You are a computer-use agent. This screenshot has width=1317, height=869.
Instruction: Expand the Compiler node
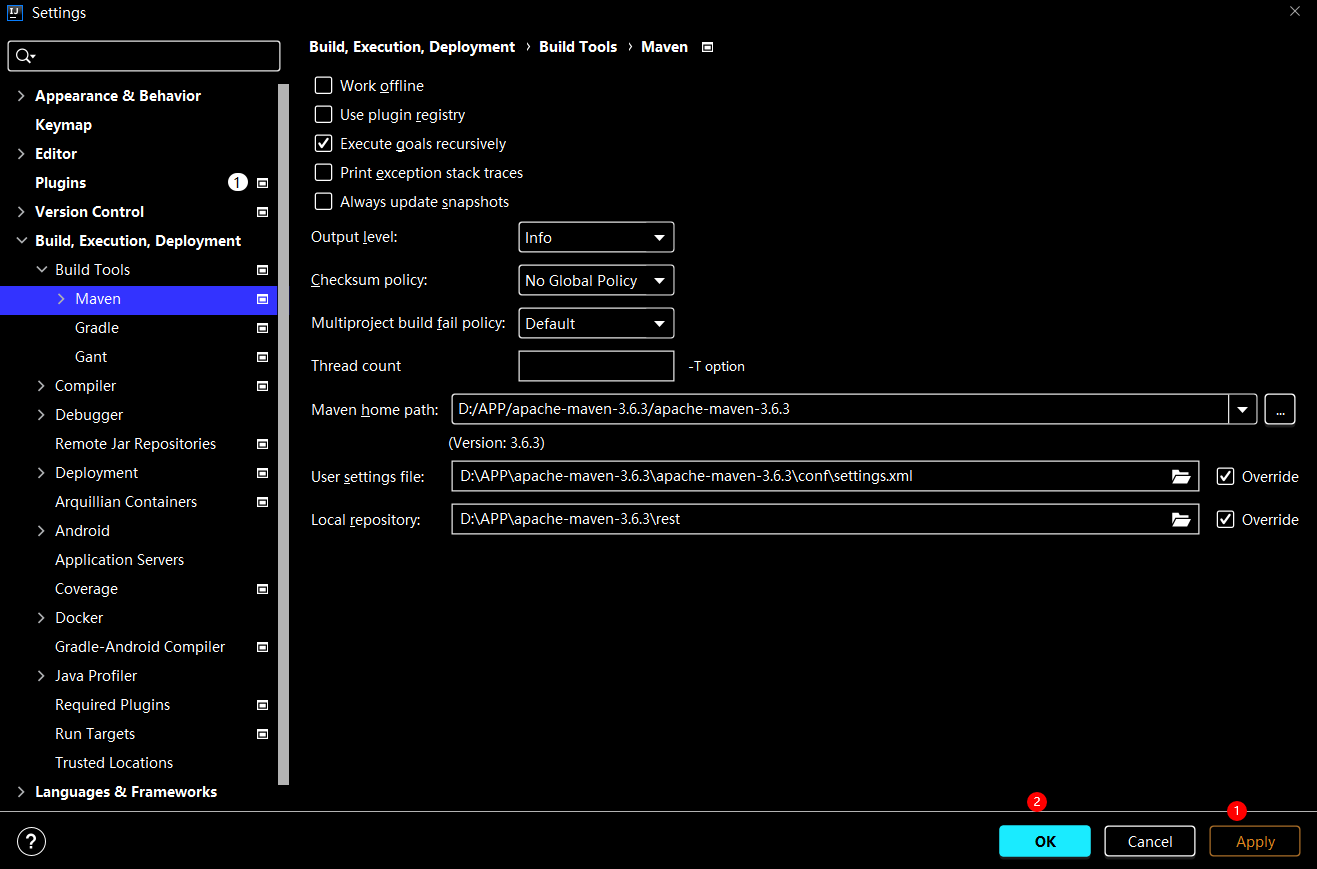pos(41,386)
